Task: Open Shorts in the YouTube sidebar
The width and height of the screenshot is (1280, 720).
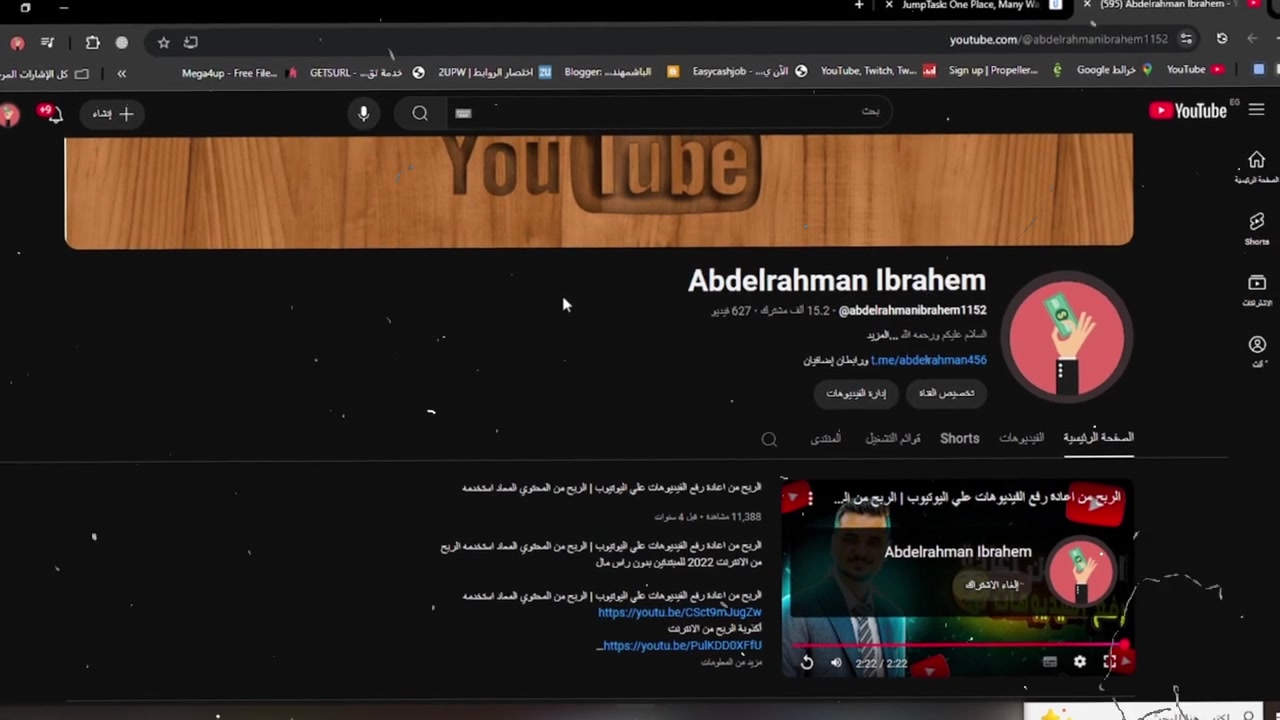Action: pos(1256,228)
